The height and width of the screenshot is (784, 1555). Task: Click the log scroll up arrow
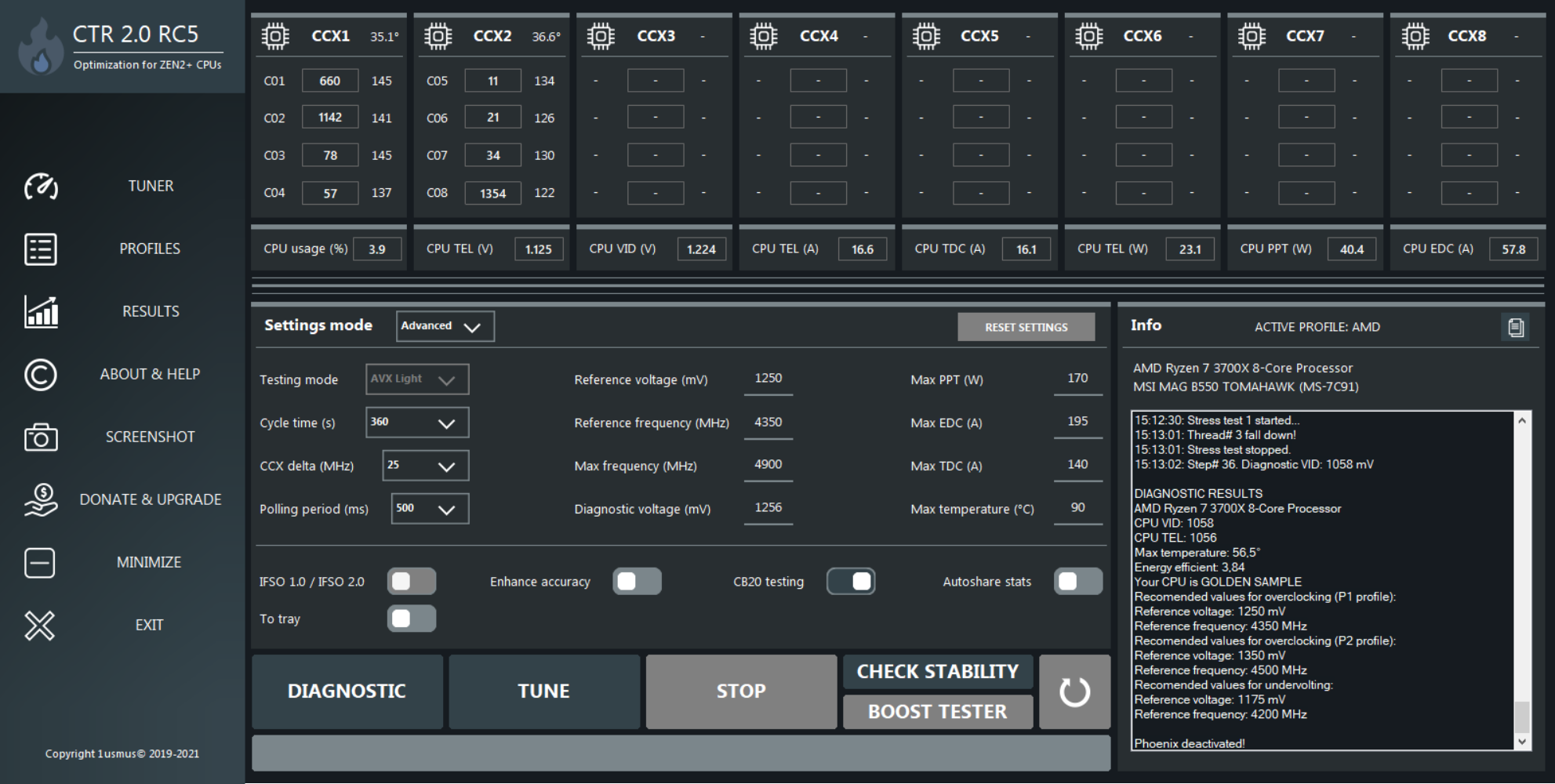[1522, 420]
